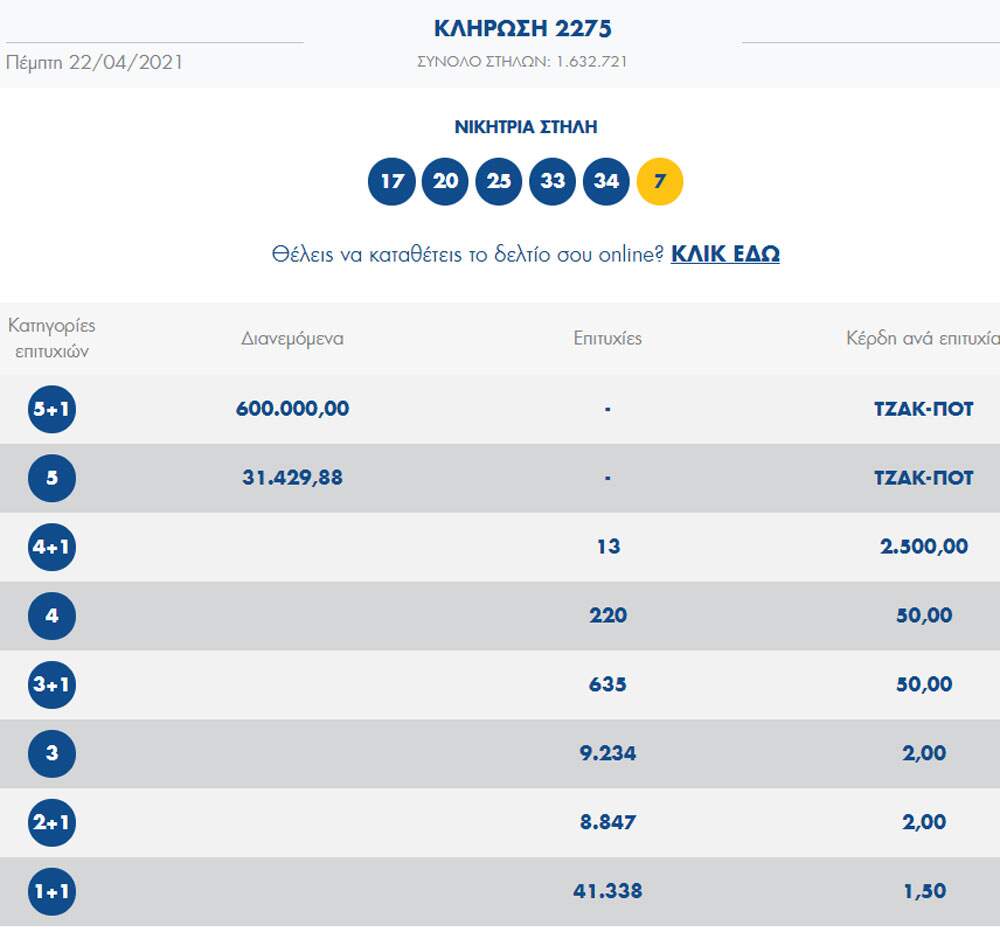Click the category 4 badge
1000x932 pixels.
pyautogui.click(x=52, y=616)
